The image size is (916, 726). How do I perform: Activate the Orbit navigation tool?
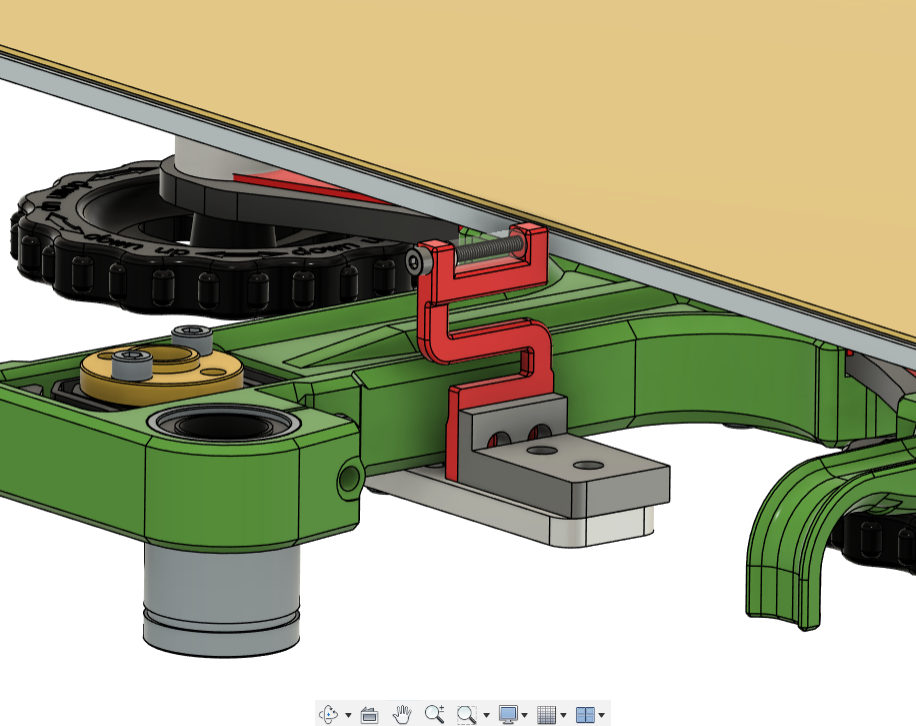pos(328,714)
